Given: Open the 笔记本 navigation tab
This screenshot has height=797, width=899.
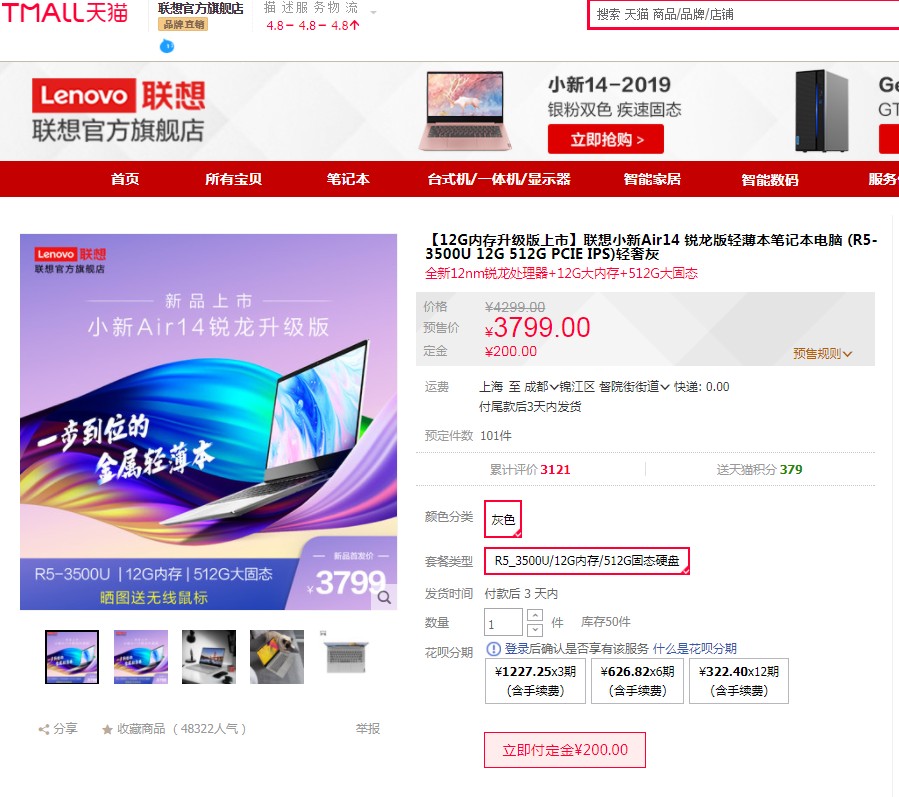Looking at the screenshot, I should click(x=348, y=179).
